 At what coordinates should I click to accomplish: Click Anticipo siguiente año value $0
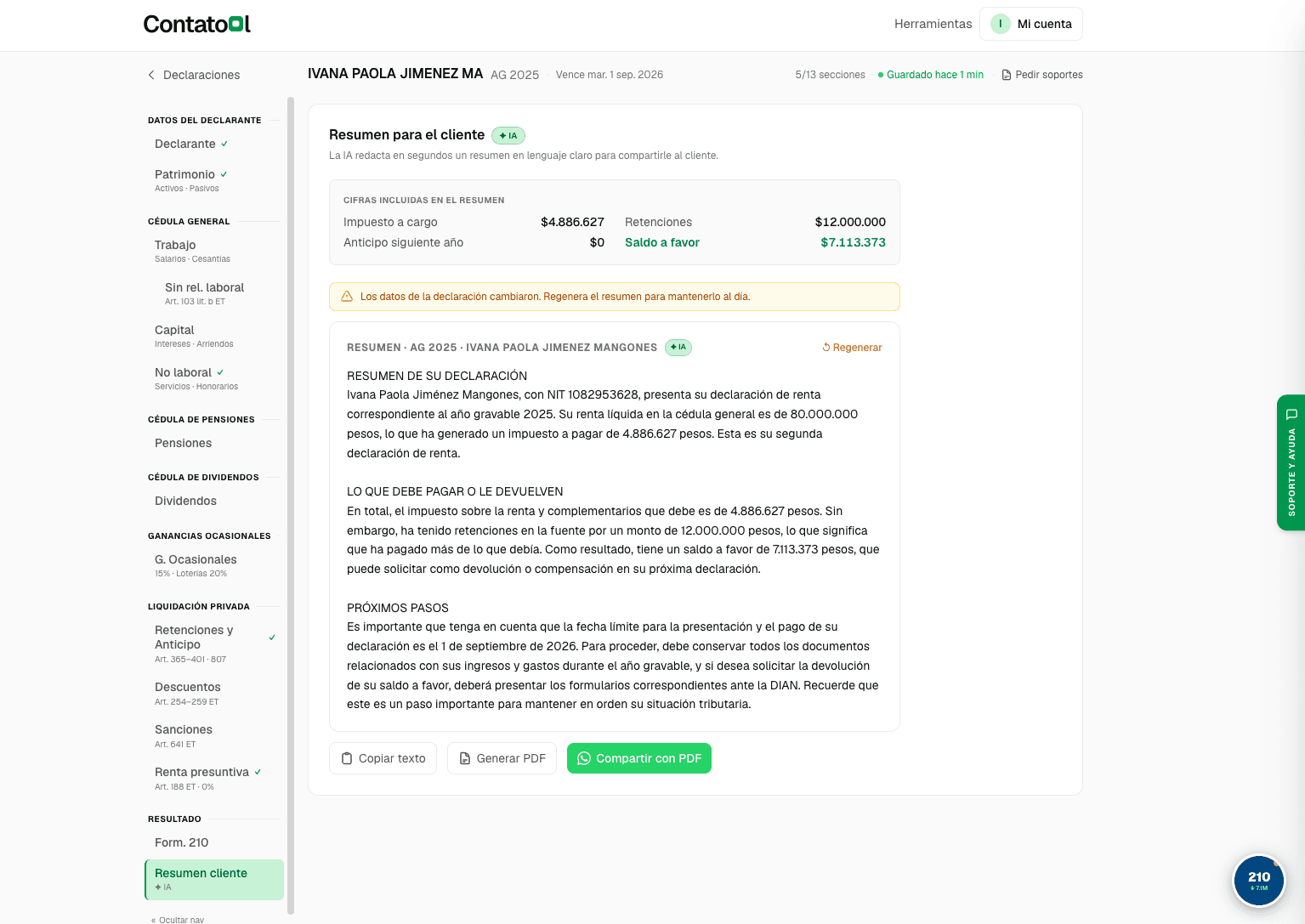(x=597, y=242)
